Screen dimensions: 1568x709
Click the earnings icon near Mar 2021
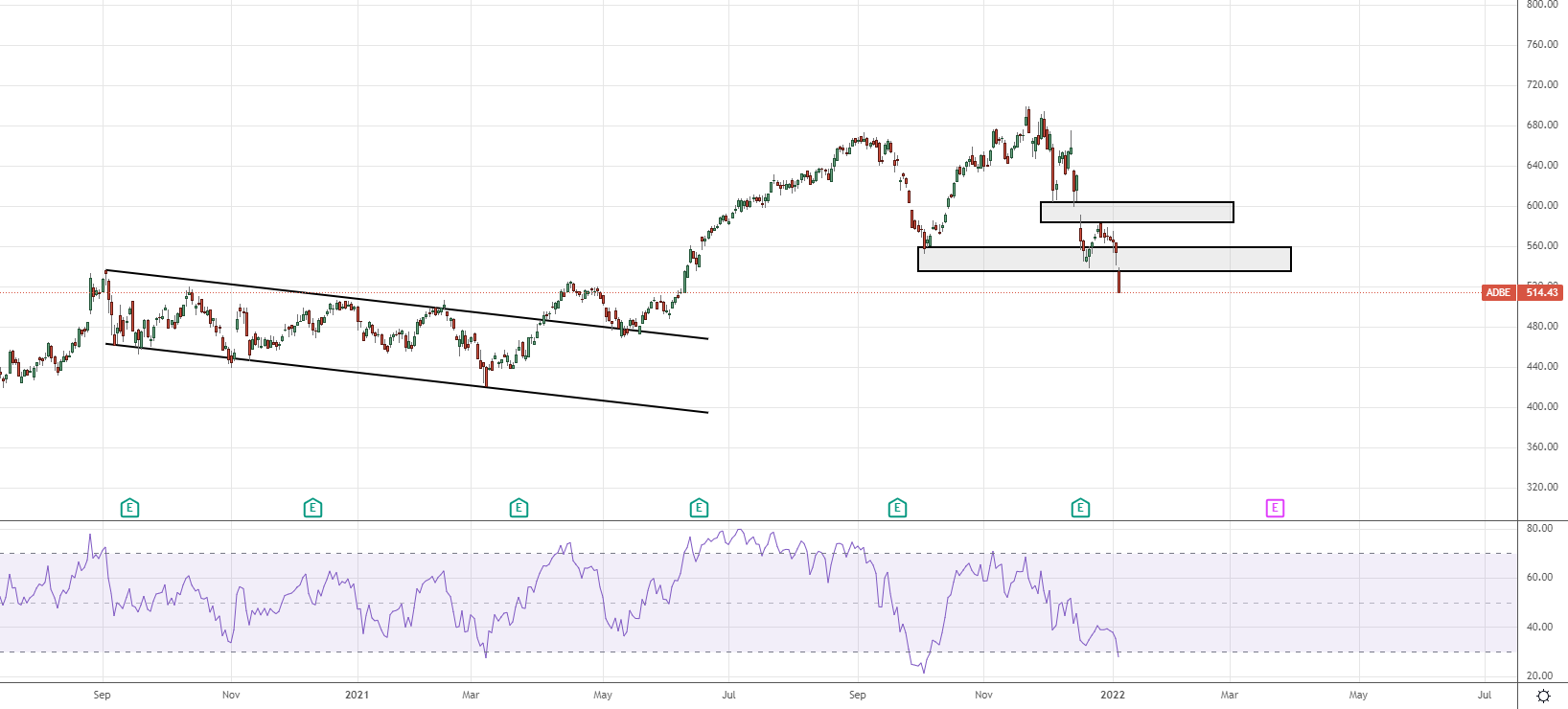coord(519,508)
